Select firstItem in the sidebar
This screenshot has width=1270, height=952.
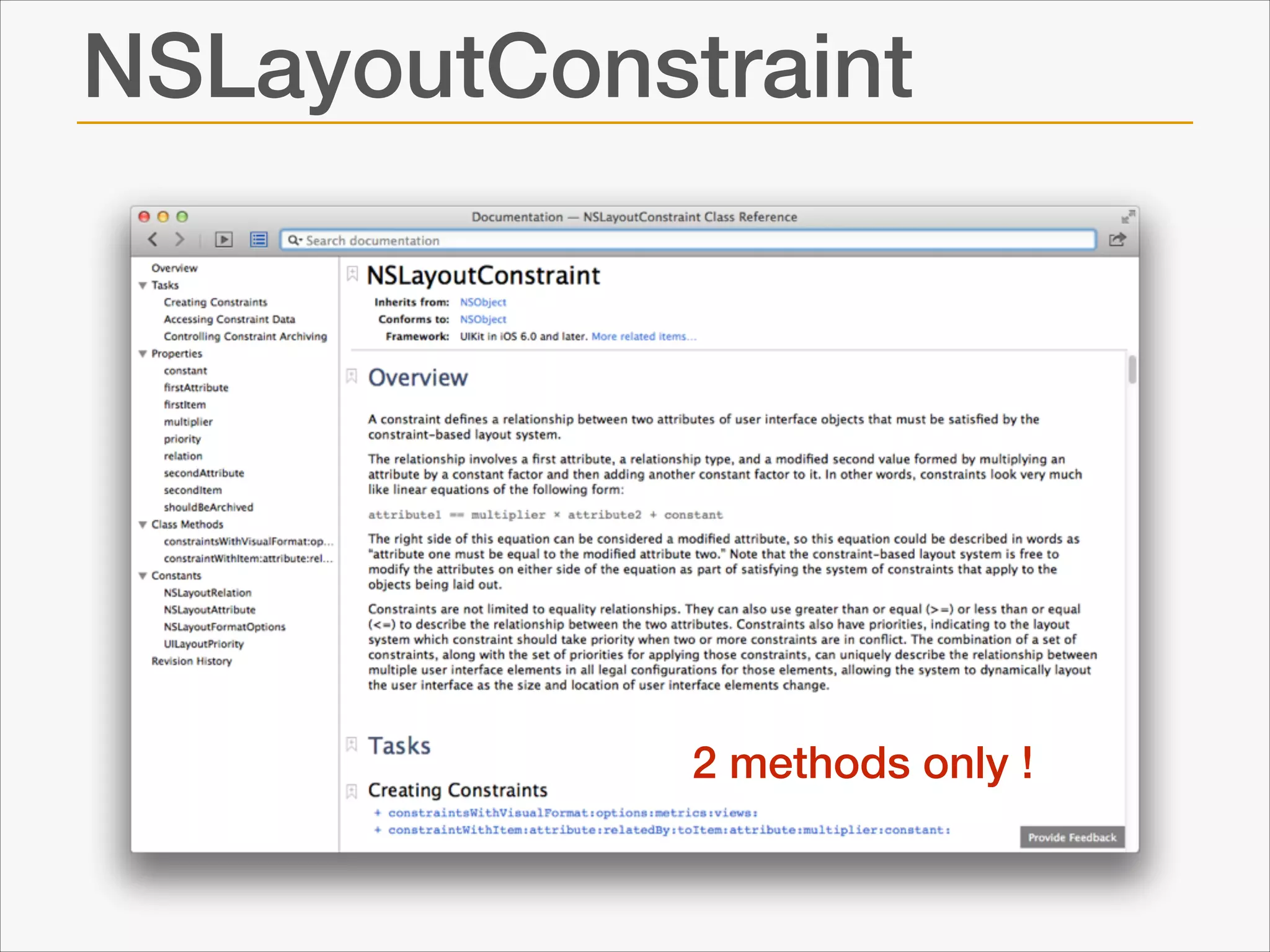(185, 405)
